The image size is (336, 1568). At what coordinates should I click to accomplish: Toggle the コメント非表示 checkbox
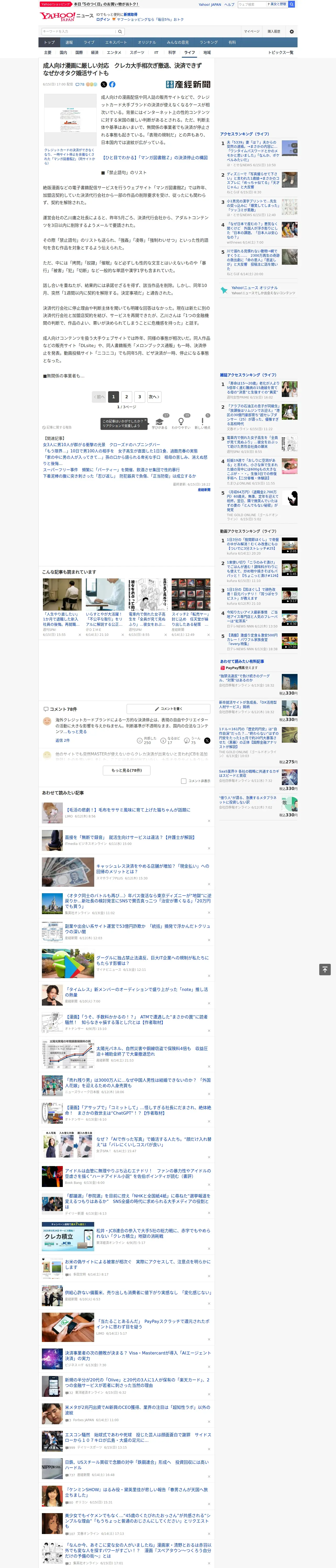(183, 781)
